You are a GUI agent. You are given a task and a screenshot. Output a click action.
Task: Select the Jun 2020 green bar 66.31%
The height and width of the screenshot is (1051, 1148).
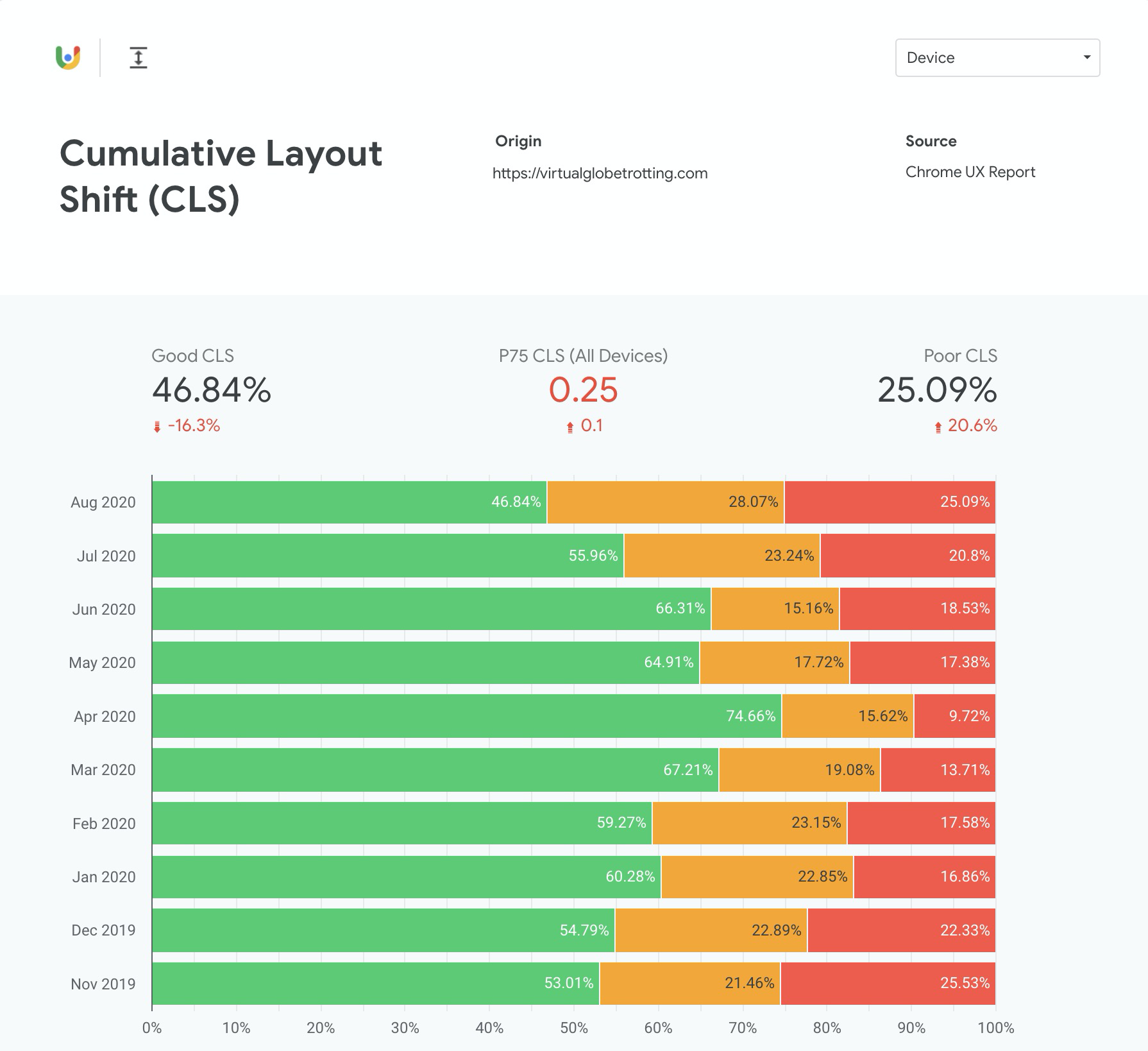tap(432, 608)
